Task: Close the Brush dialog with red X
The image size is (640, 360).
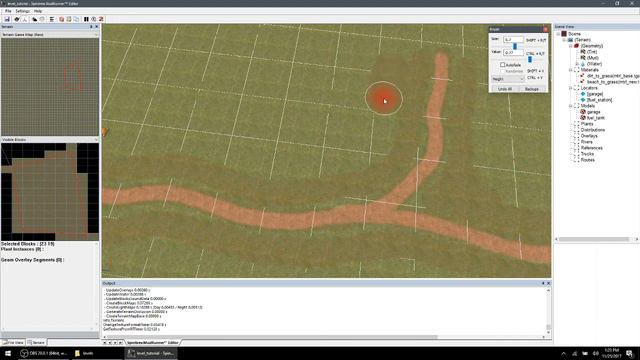Action: [x=545, y=29]
